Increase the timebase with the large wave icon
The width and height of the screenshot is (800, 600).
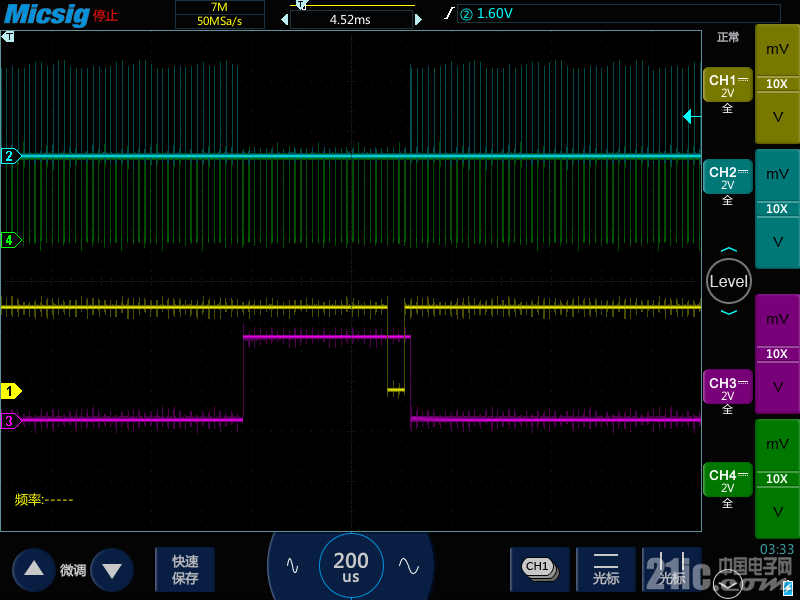tap(409, 565)
